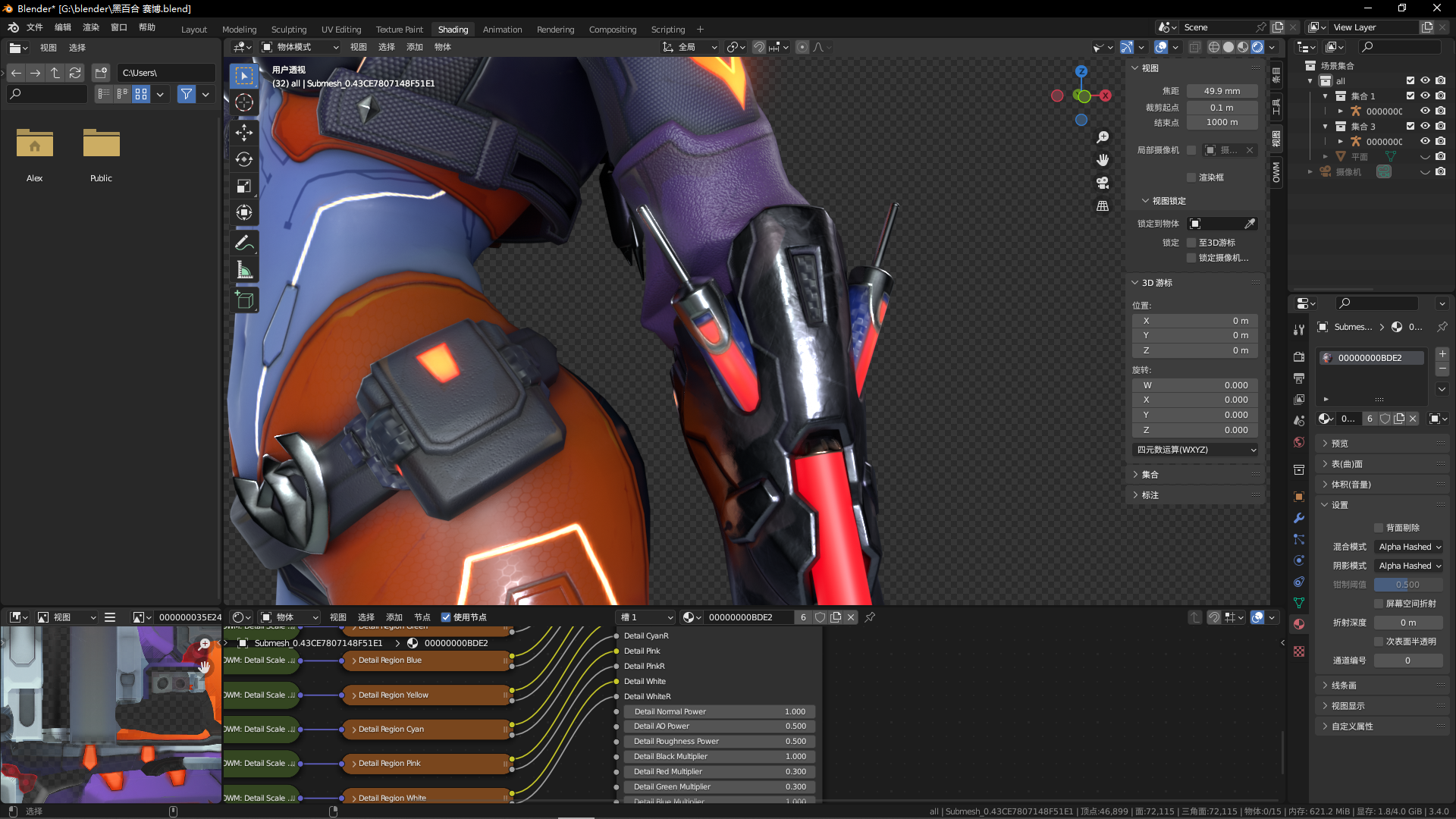This screenshot has width=1456, height=819.
Task: Open the 渲染 menu in top bar
Action: pyautogui.click(x=91, y=27)
